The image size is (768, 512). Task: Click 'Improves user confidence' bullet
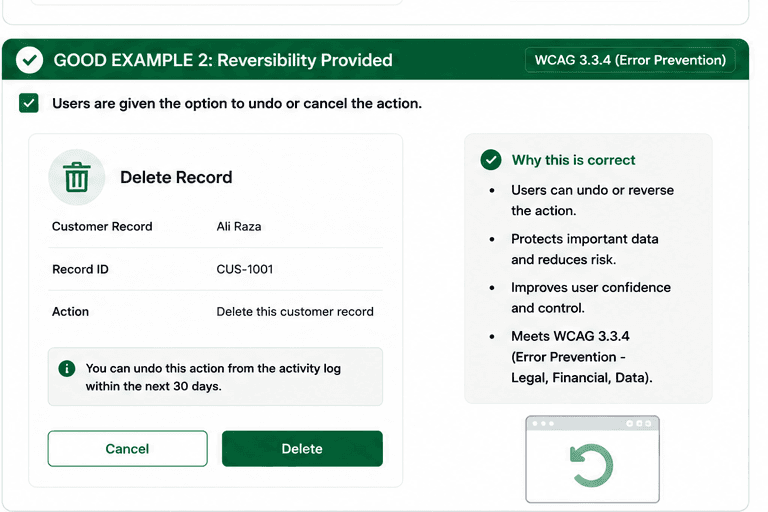(591, 297)
